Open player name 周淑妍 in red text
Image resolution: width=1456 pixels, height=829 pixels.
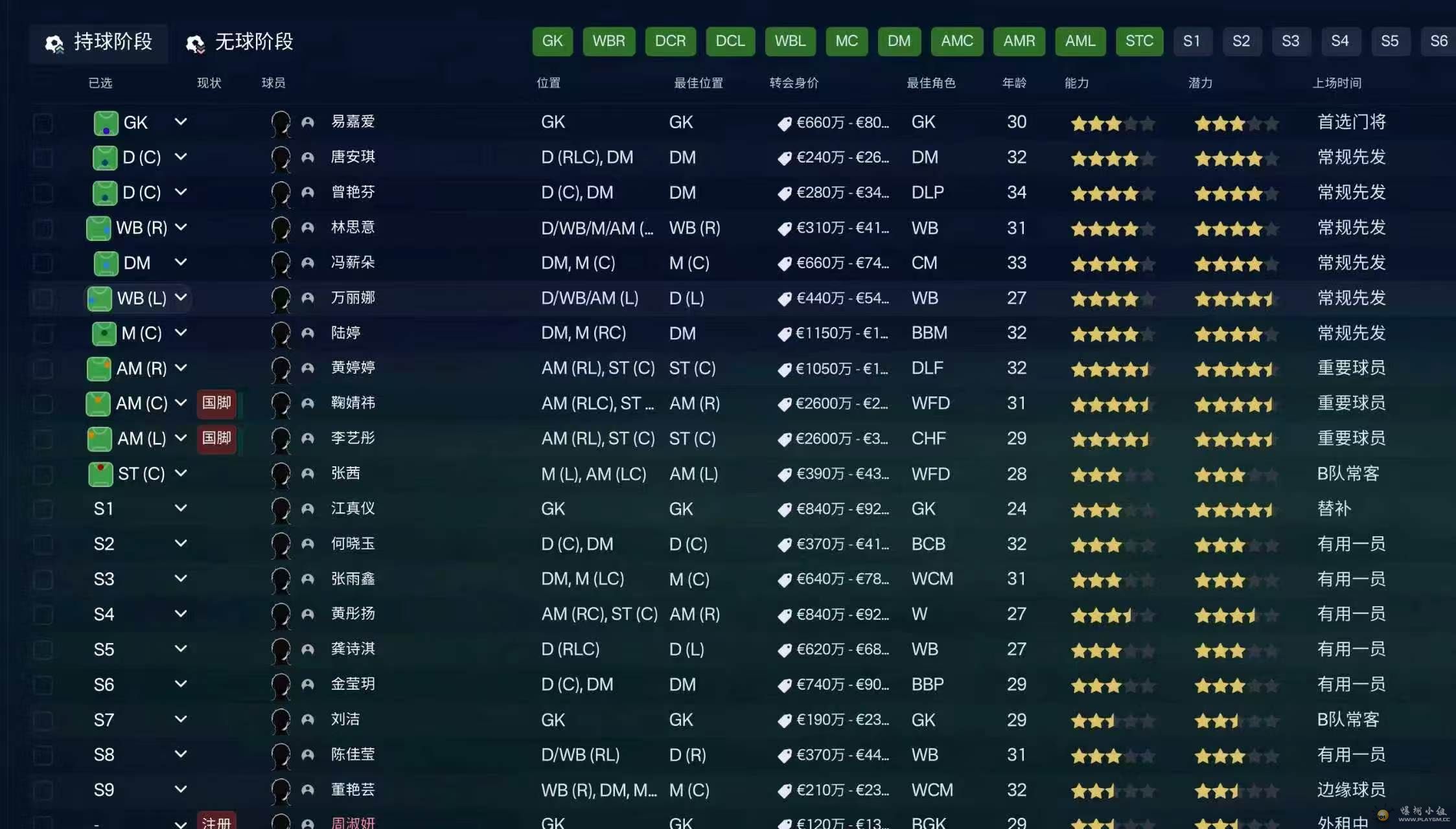353,823
